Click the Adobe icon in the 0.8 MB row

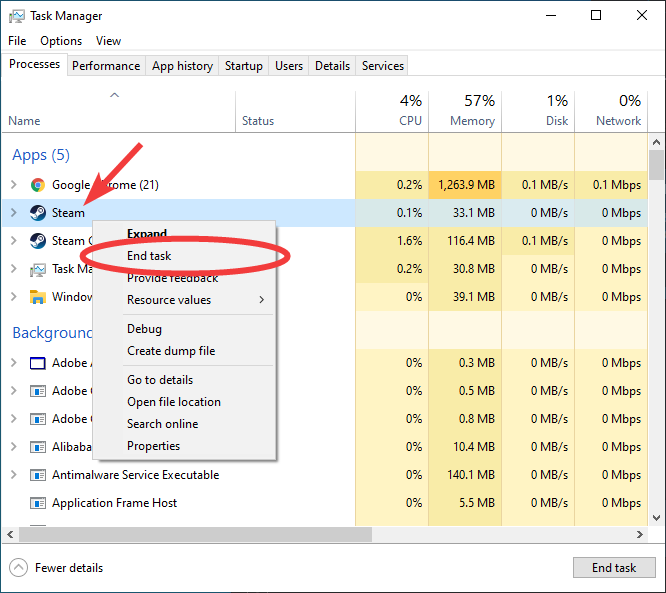coord(38,419)
